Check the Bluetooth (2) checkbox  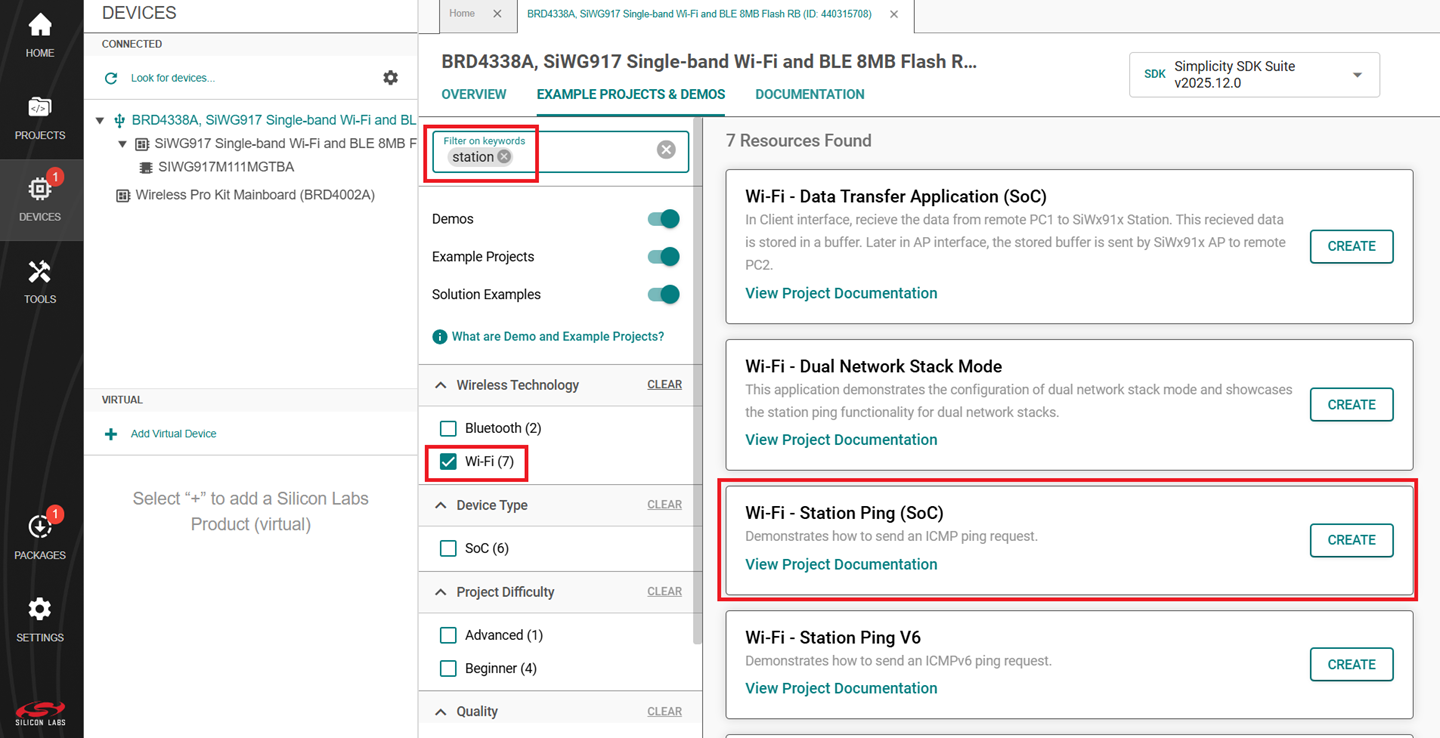(x=448, y=428)
